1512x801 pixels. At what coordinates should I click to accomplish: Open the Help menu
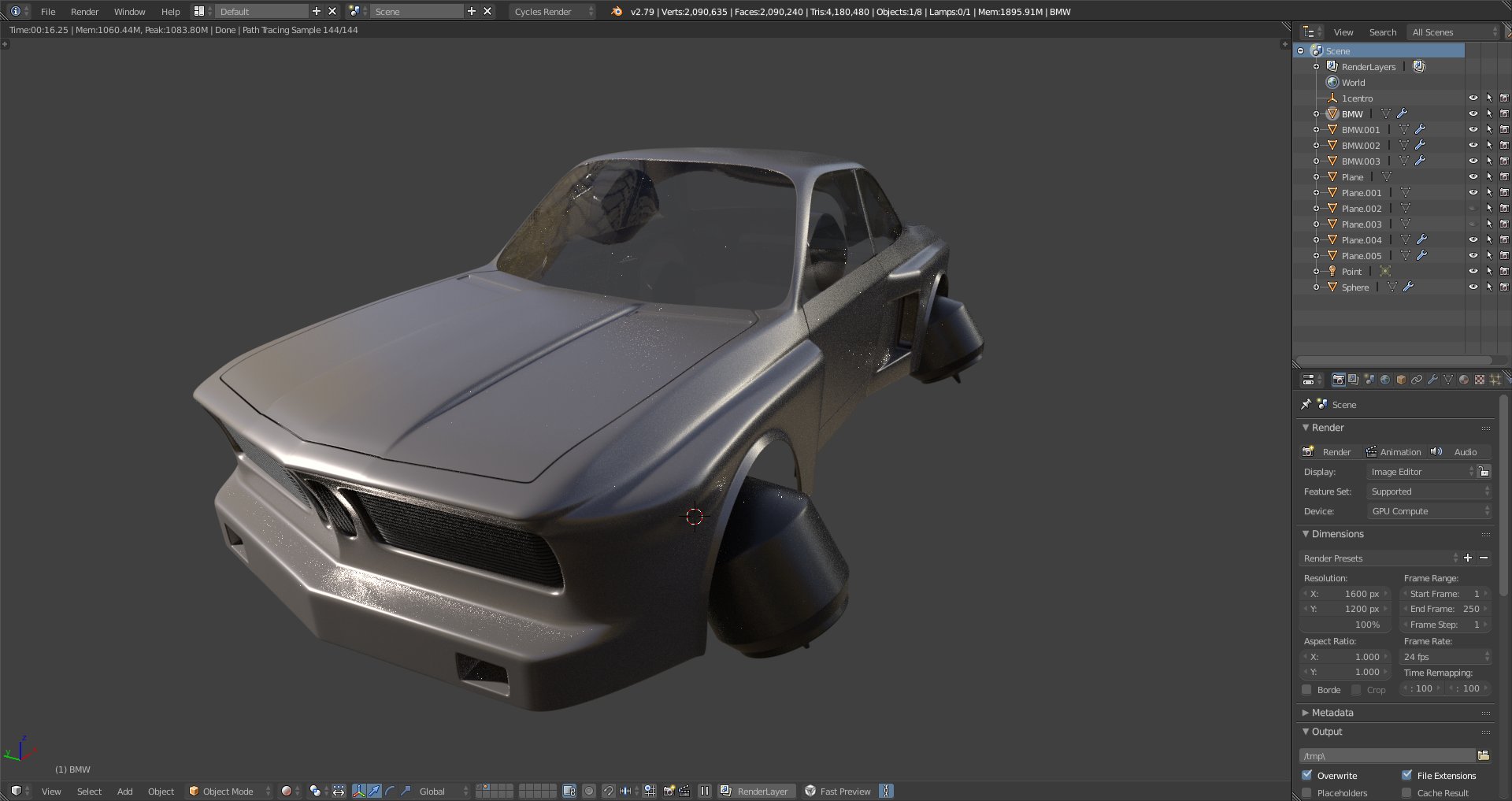pyautogui.click(x=170, y=11)
